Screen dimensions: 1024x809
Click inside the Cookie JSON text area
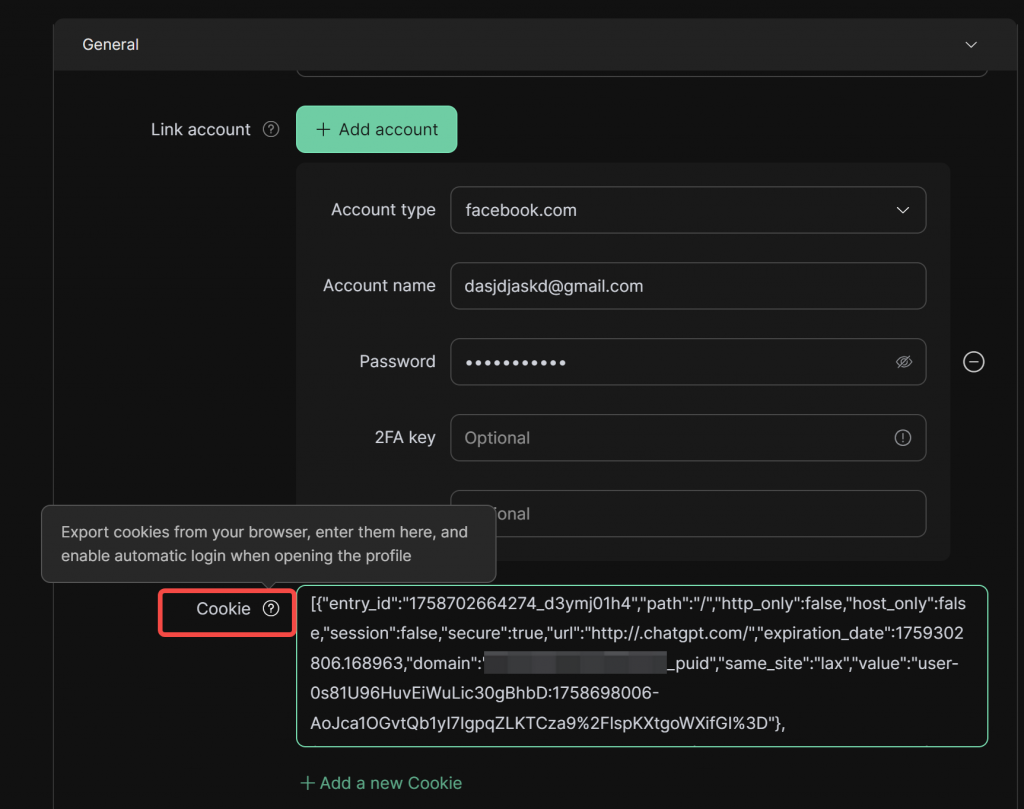tap(642, 665)
